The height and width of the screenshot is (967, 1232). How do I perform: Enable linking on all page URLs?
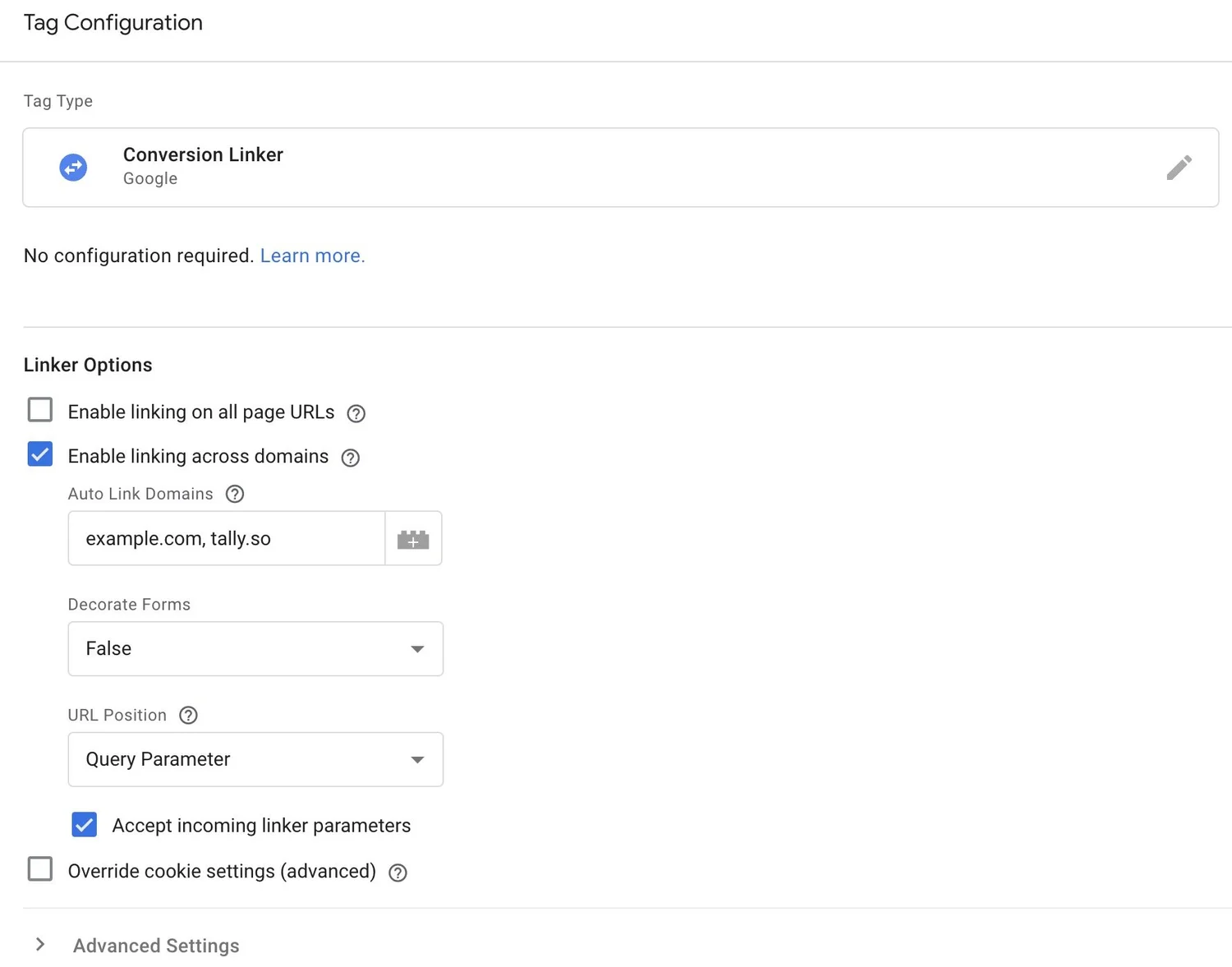click(39, 409)
